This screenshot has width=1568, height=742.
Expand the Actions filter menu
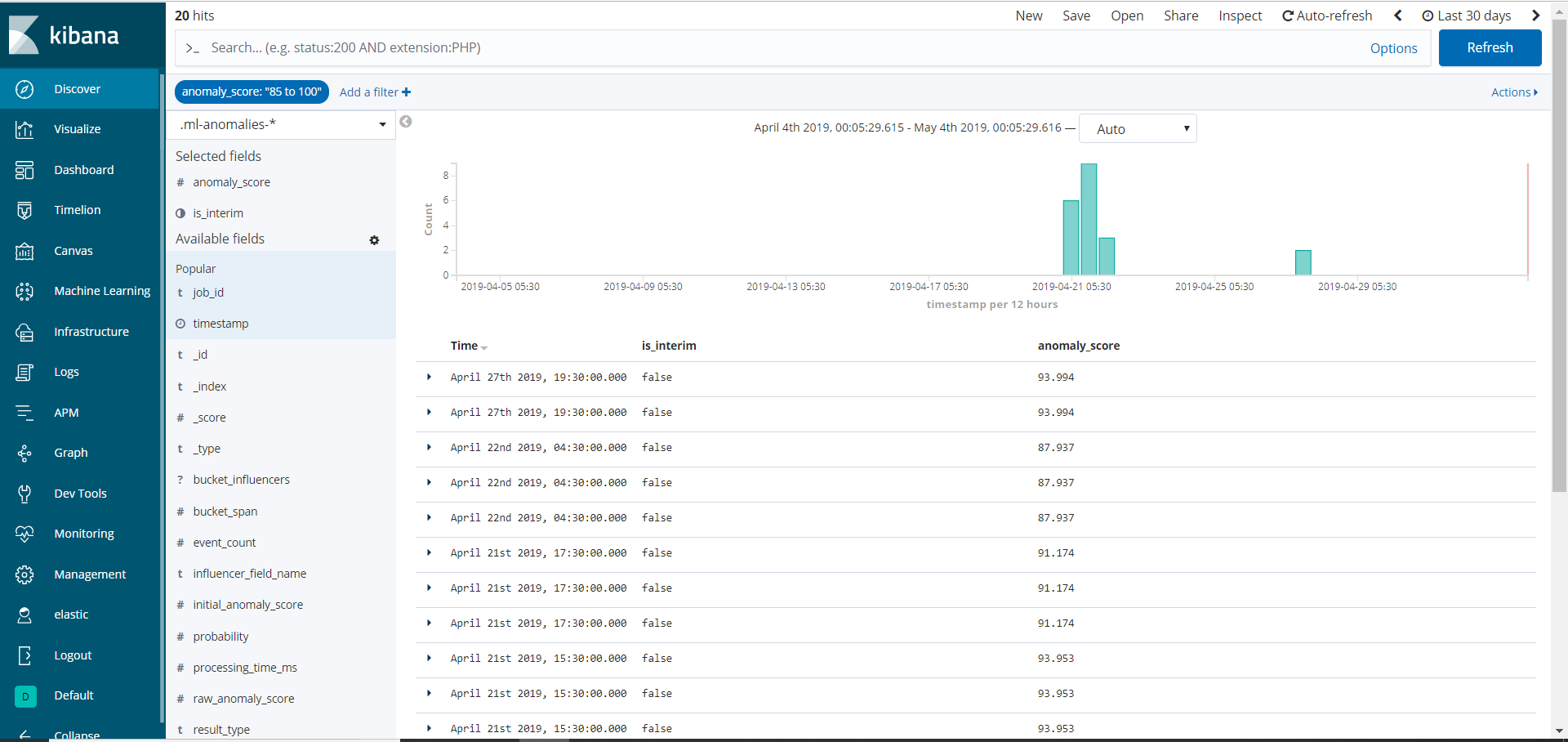[x=1514, y=92]
